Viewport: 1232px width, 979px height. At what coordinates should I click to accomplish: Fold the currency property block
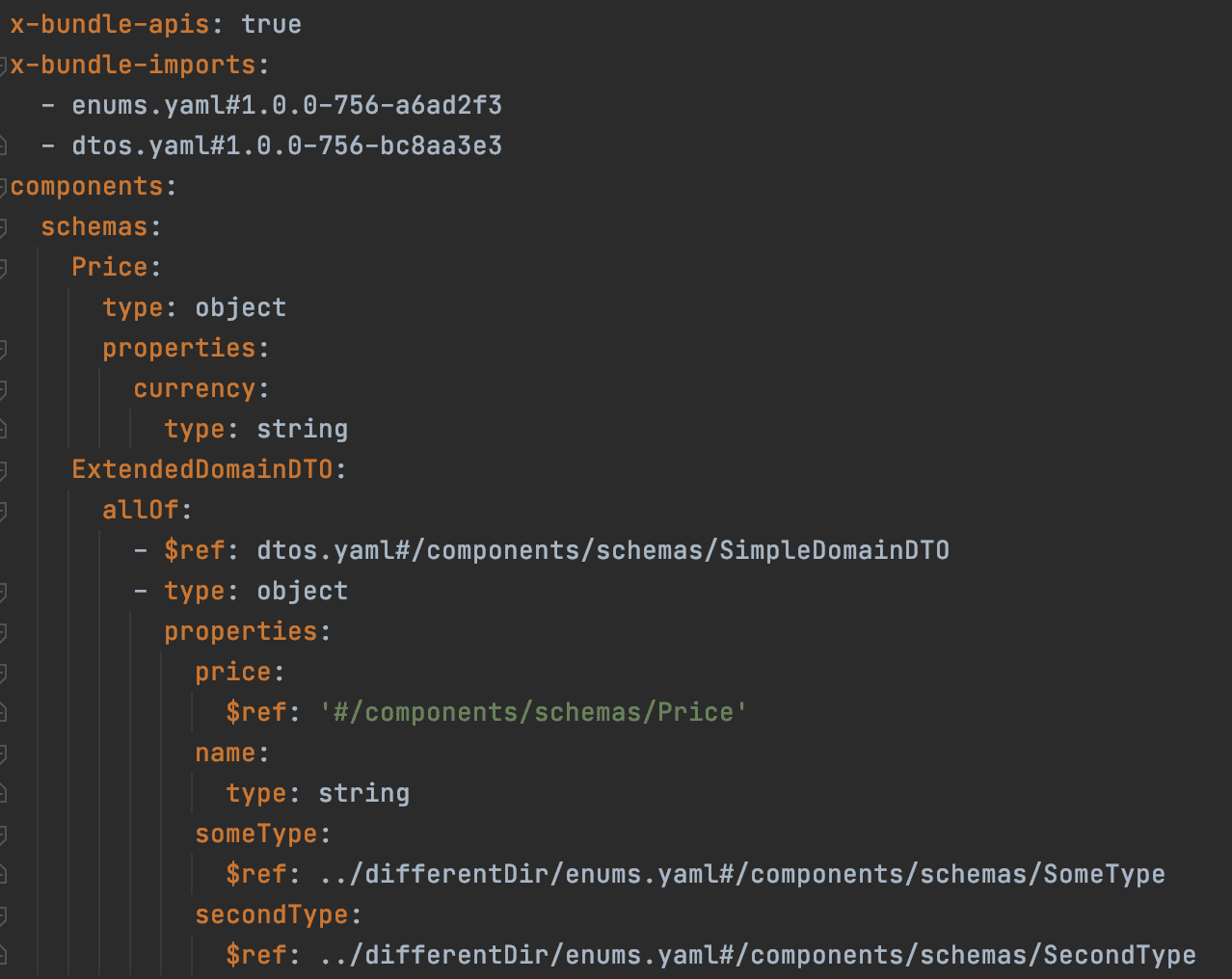[x=4, y=389]
